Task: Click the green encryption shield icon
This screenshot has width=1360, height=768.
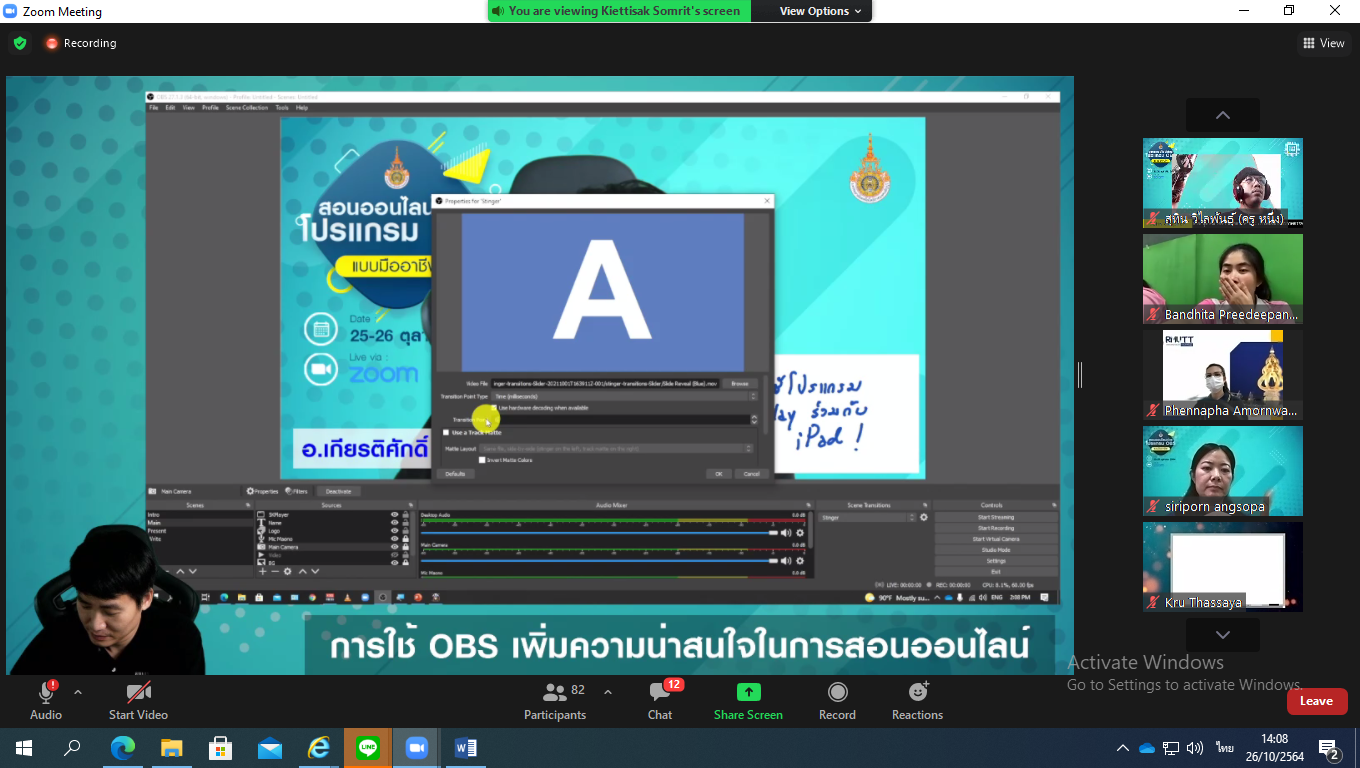Action: point(19,43)
